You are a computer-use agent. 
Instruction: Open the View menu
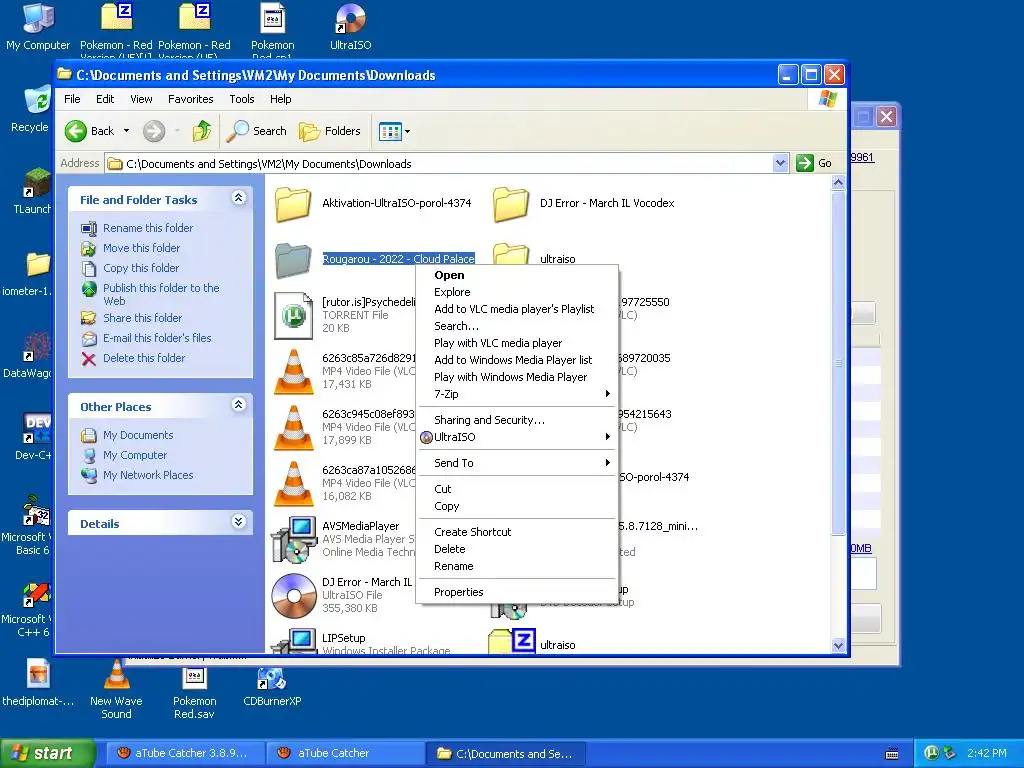(x=141, y=99)
